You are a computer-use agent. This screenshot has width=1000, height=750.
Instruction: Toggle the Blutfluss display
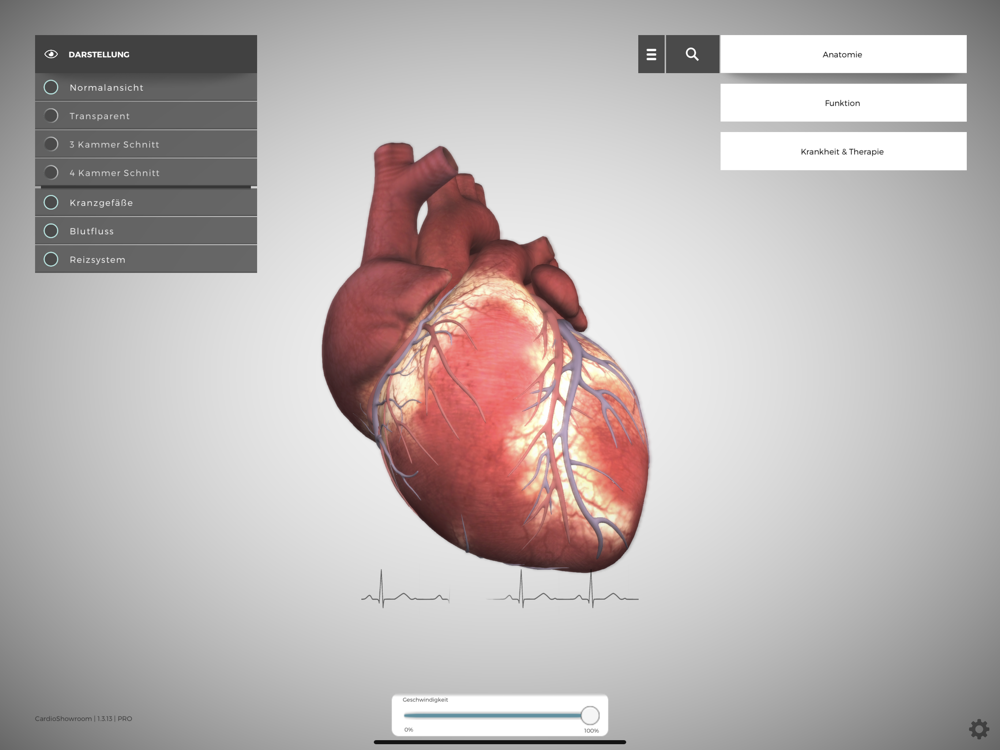pos(51,231)
